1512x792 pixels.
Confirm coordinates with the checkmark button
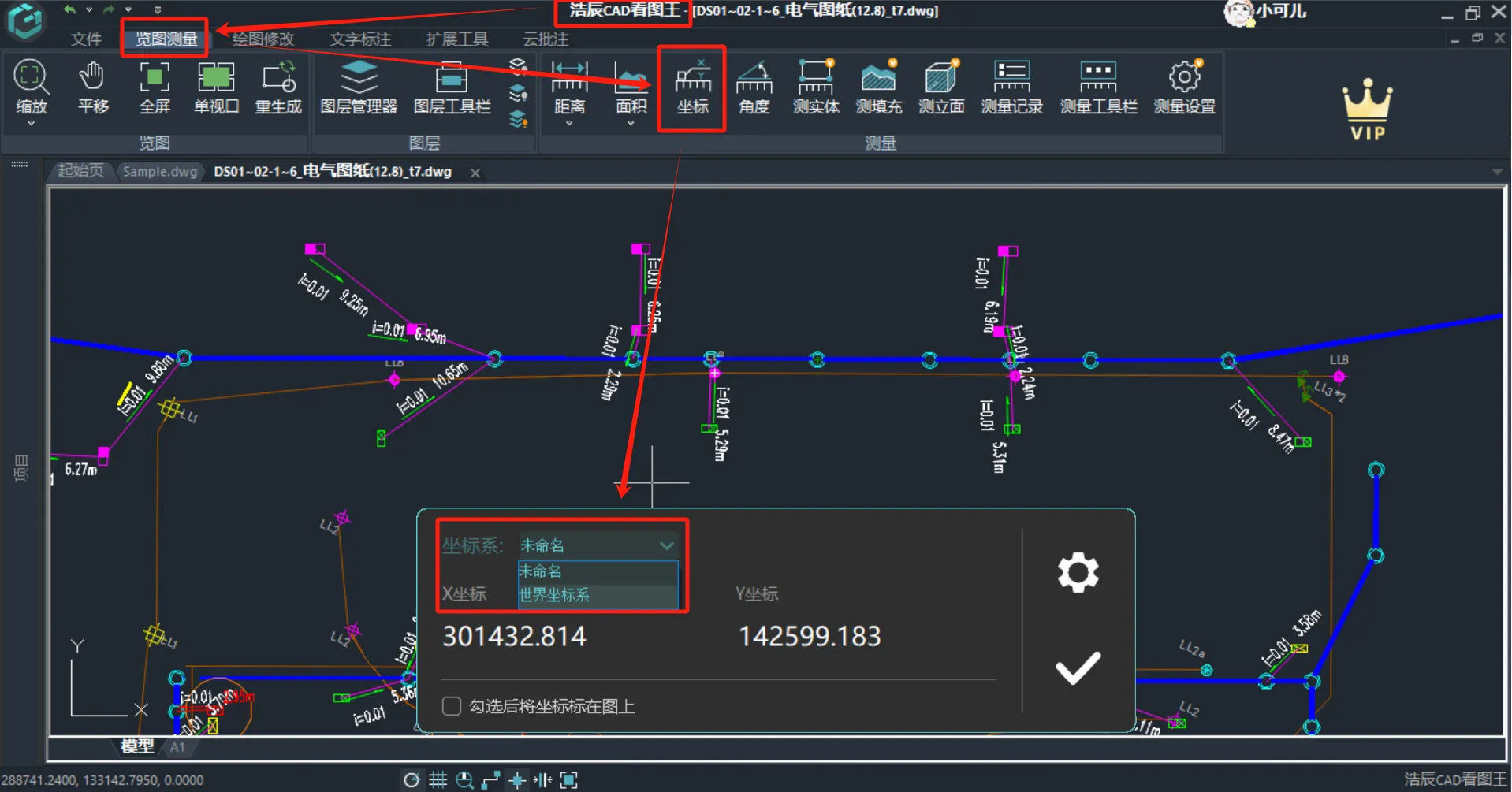(1078, 668)
